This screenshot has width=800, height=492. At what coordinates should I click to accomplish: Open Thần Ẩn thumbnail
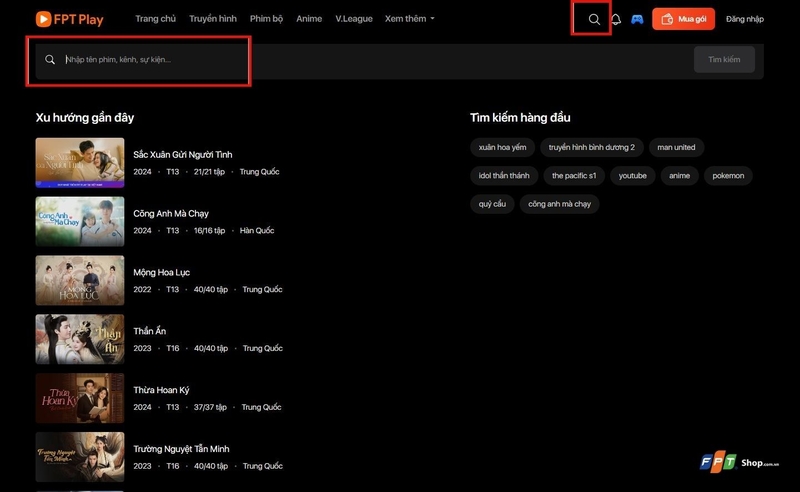(80, 339)
